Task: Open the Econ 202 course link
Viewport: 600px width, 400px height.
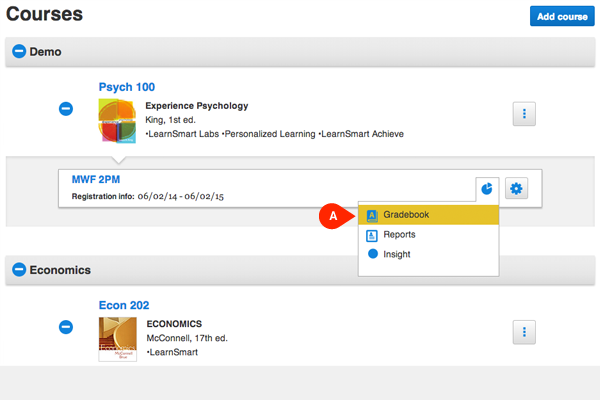Action: 124,305
